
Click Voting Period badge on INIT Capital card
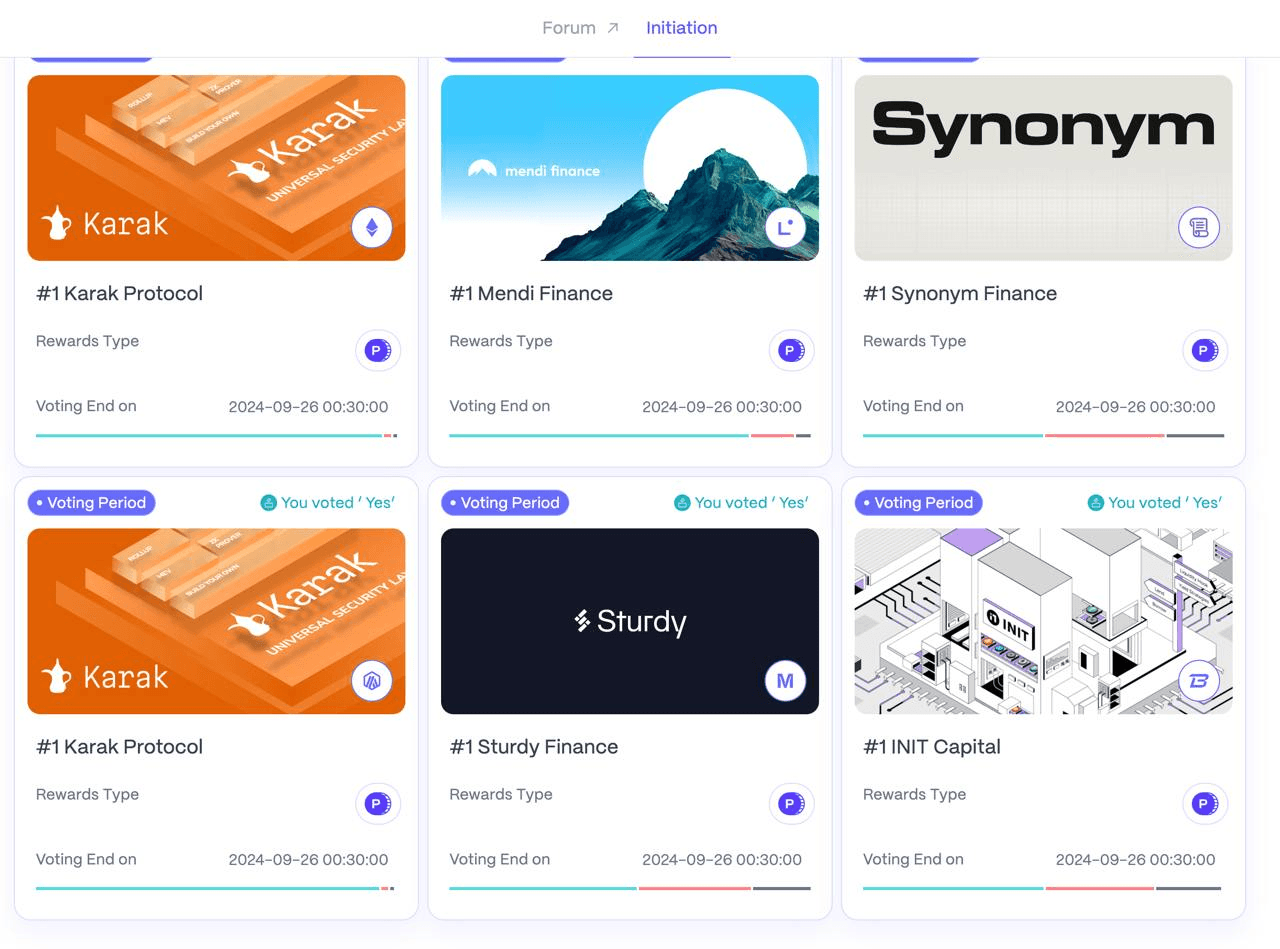tap(919, 503)
